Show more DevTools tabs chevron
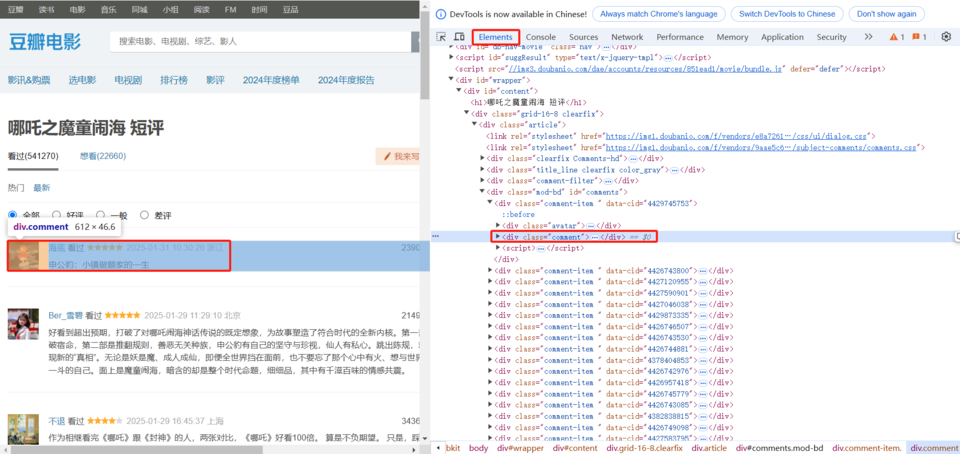Image resolution: width=960 pixels, height=454 pixels. pyautogui.click(x=868, y=37)
